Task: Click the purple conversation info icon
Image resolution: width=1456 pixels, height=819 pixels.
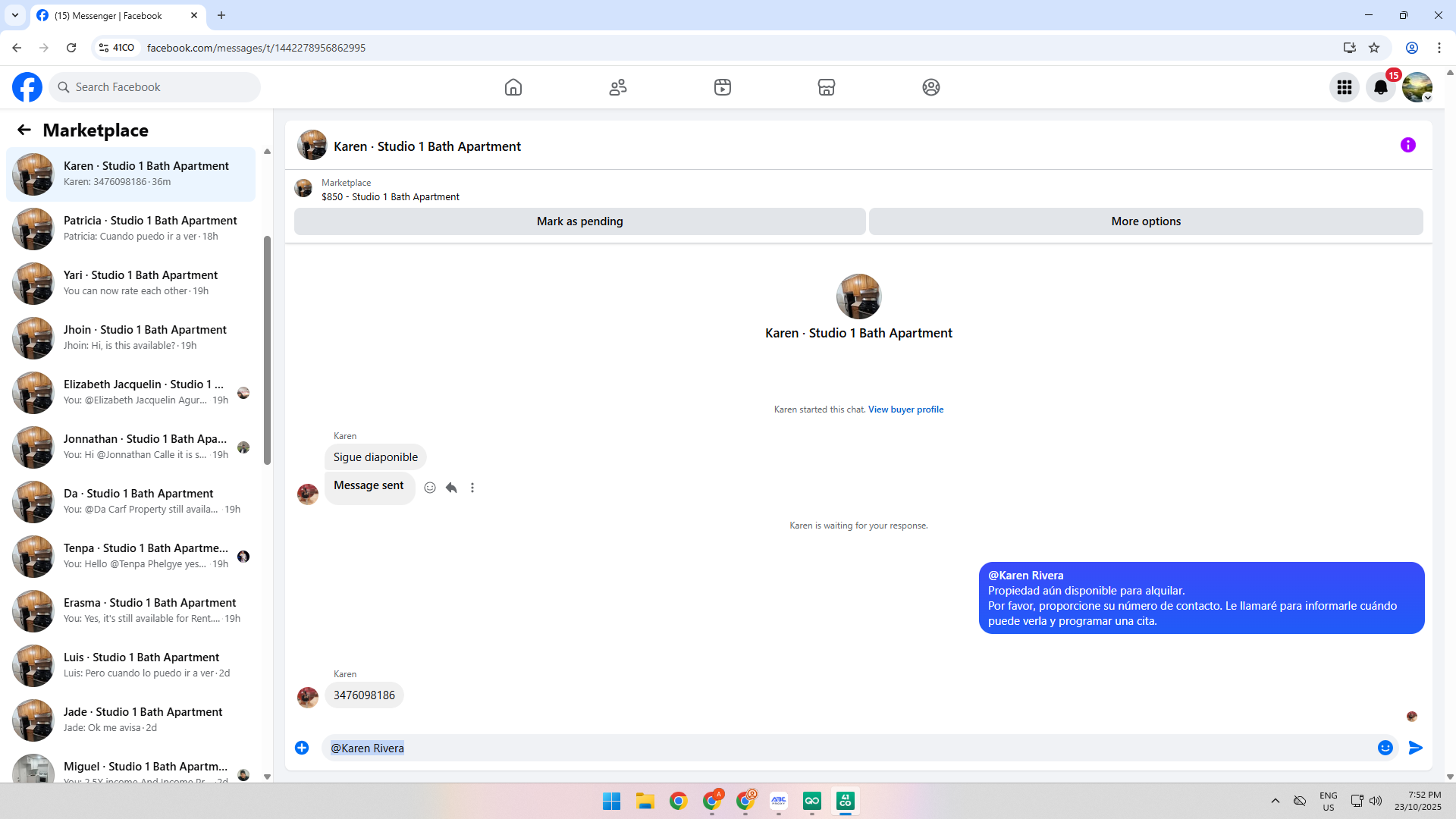Action: (1408, 145)
